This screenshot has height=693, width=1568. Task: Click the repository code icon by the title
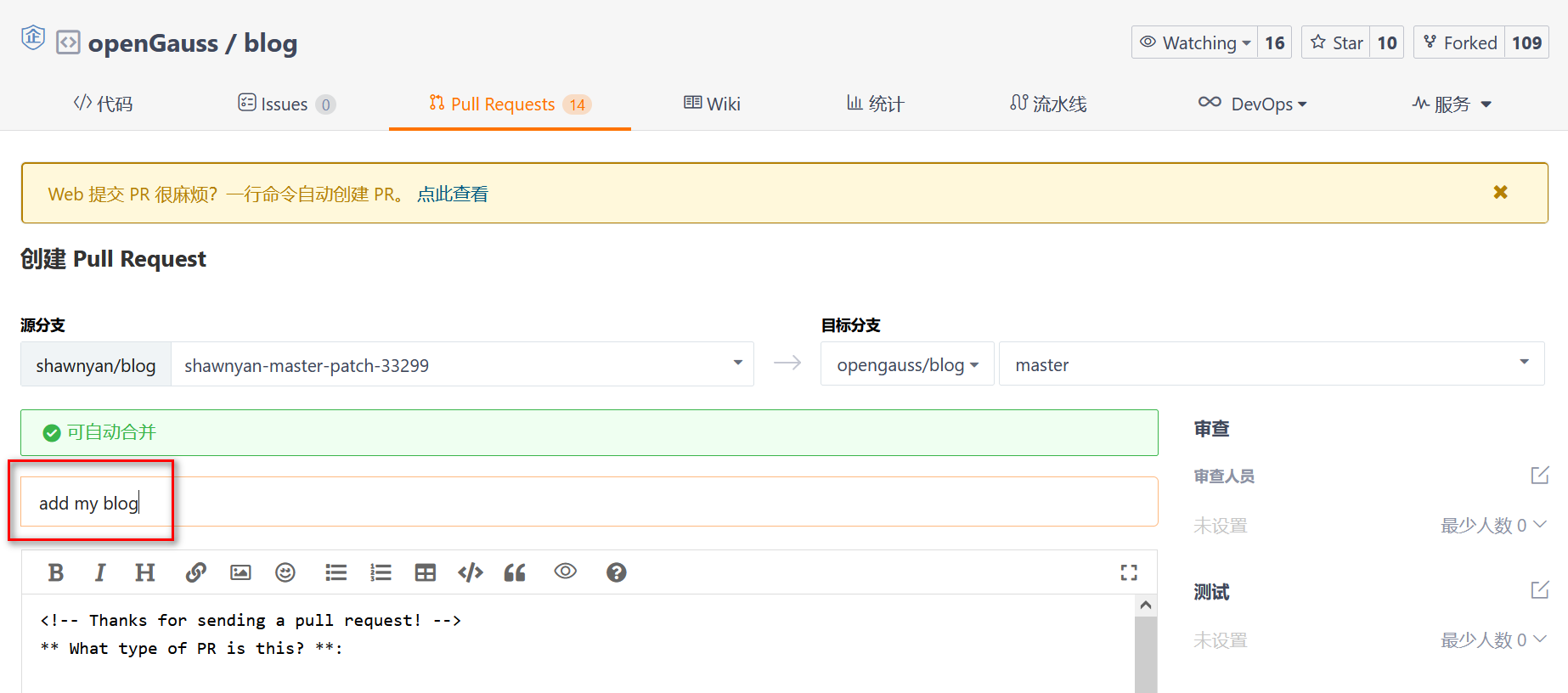pyautogui.click(x=68, y=42)
